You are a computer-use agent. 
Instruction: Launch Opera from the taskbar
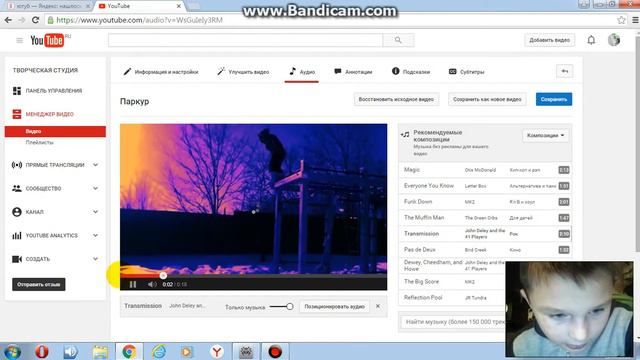pos(42,351)
